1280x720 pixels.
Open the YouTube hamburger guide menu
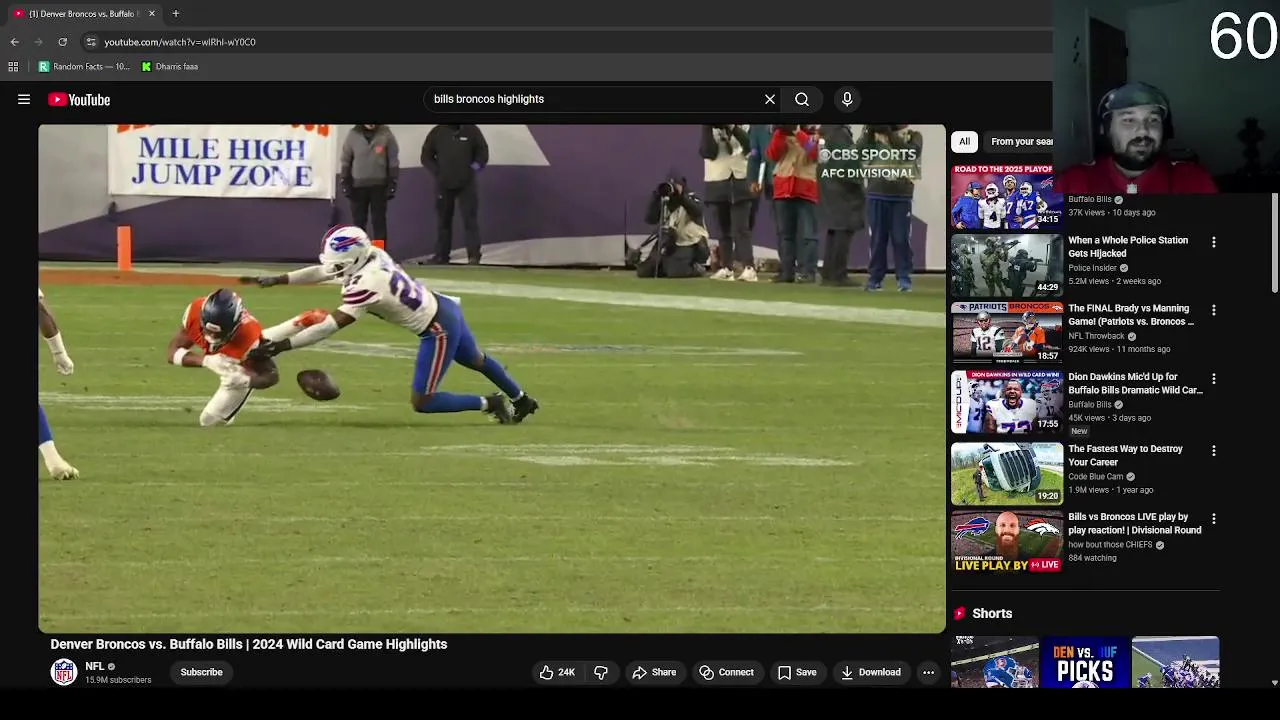click(x=24, y=99)
